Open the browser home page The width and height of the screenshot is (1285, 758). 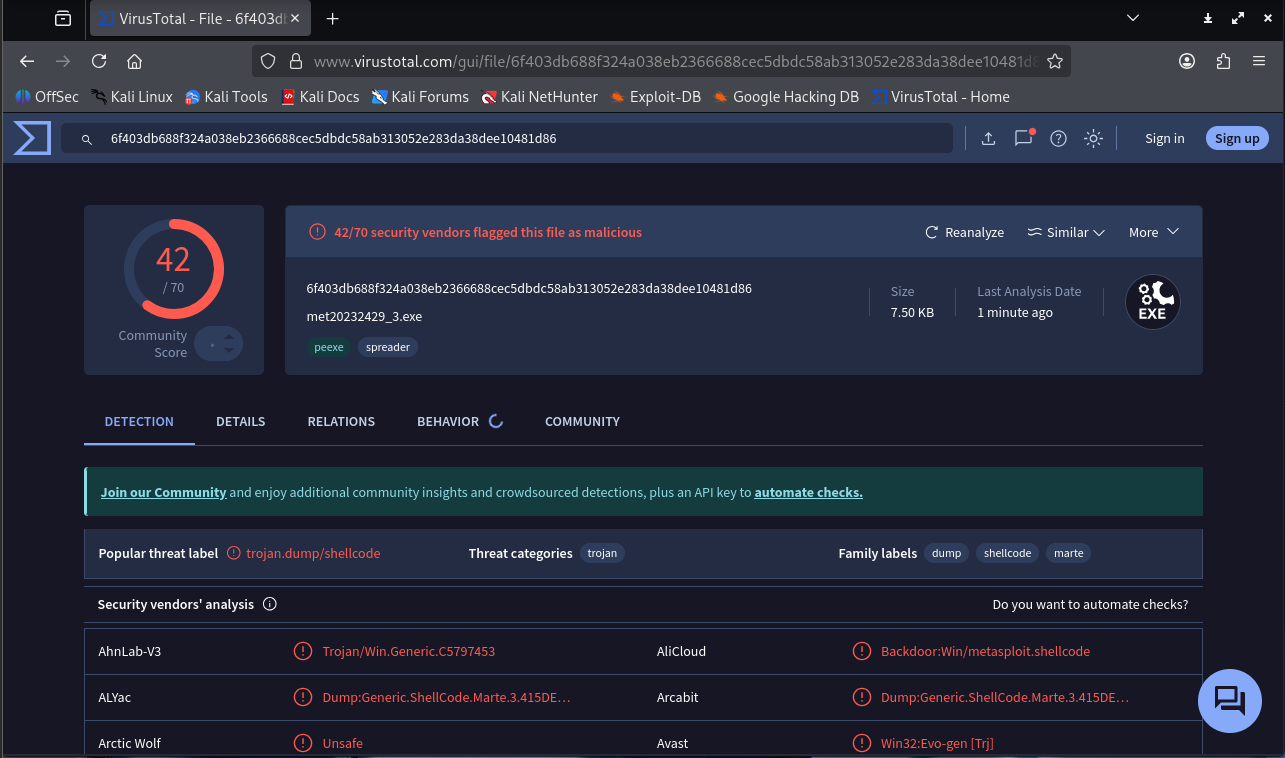(x=134, y=61)
